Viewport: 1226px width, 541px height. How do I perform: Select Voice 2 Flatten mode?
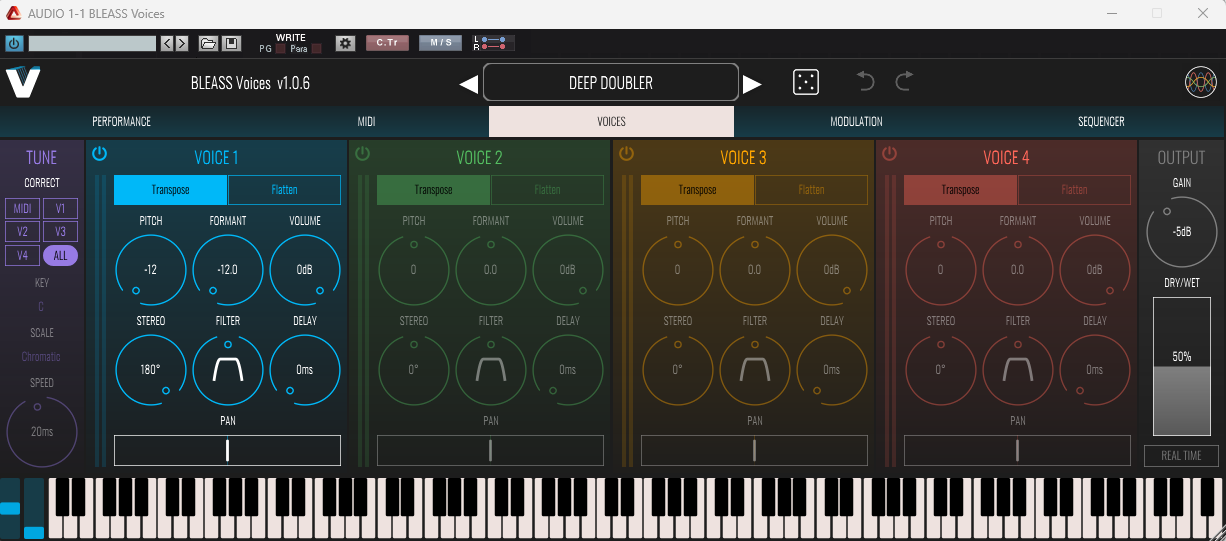click(x=547, y=190)
